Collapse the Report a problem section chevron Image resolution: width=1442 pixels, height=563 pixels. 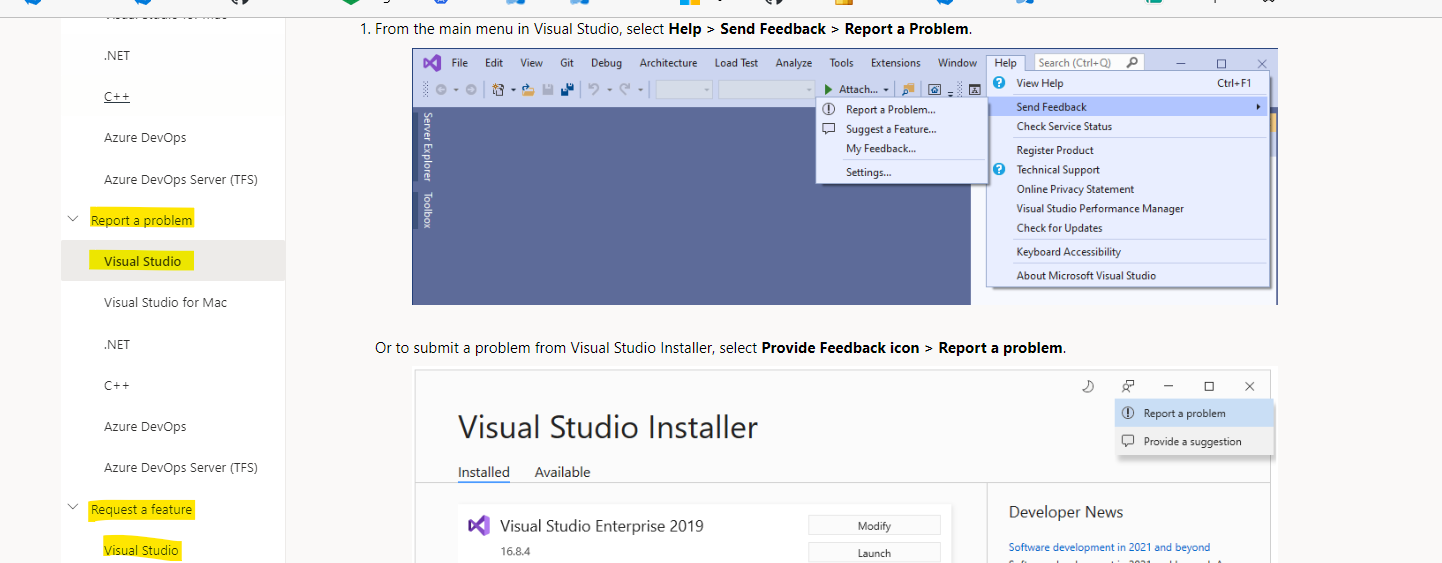coord(72,219)
